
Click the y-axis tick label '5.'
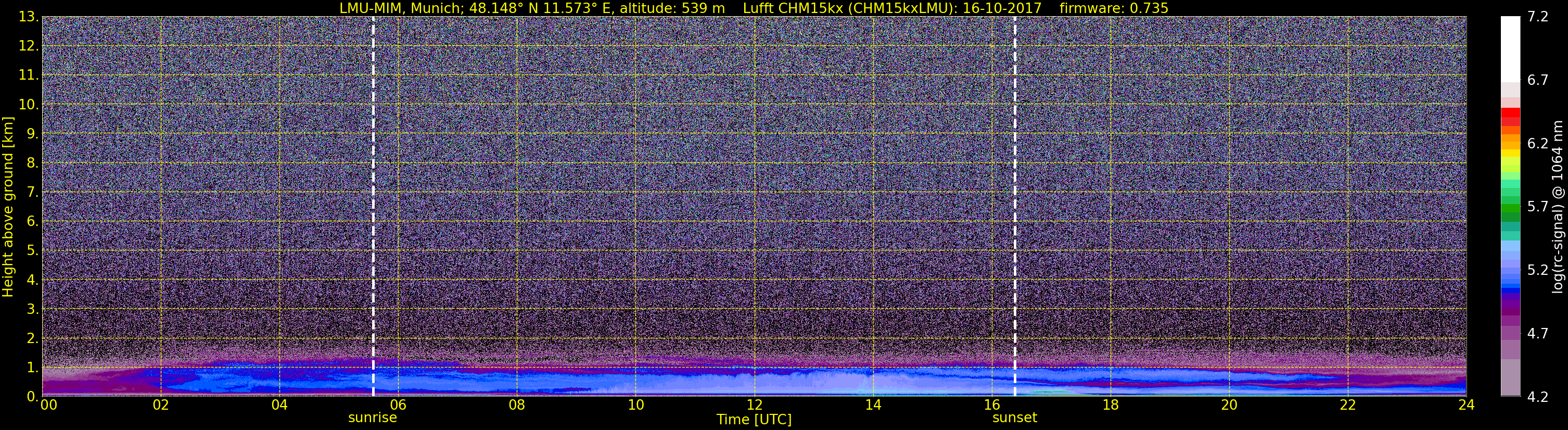pos(32,250)
